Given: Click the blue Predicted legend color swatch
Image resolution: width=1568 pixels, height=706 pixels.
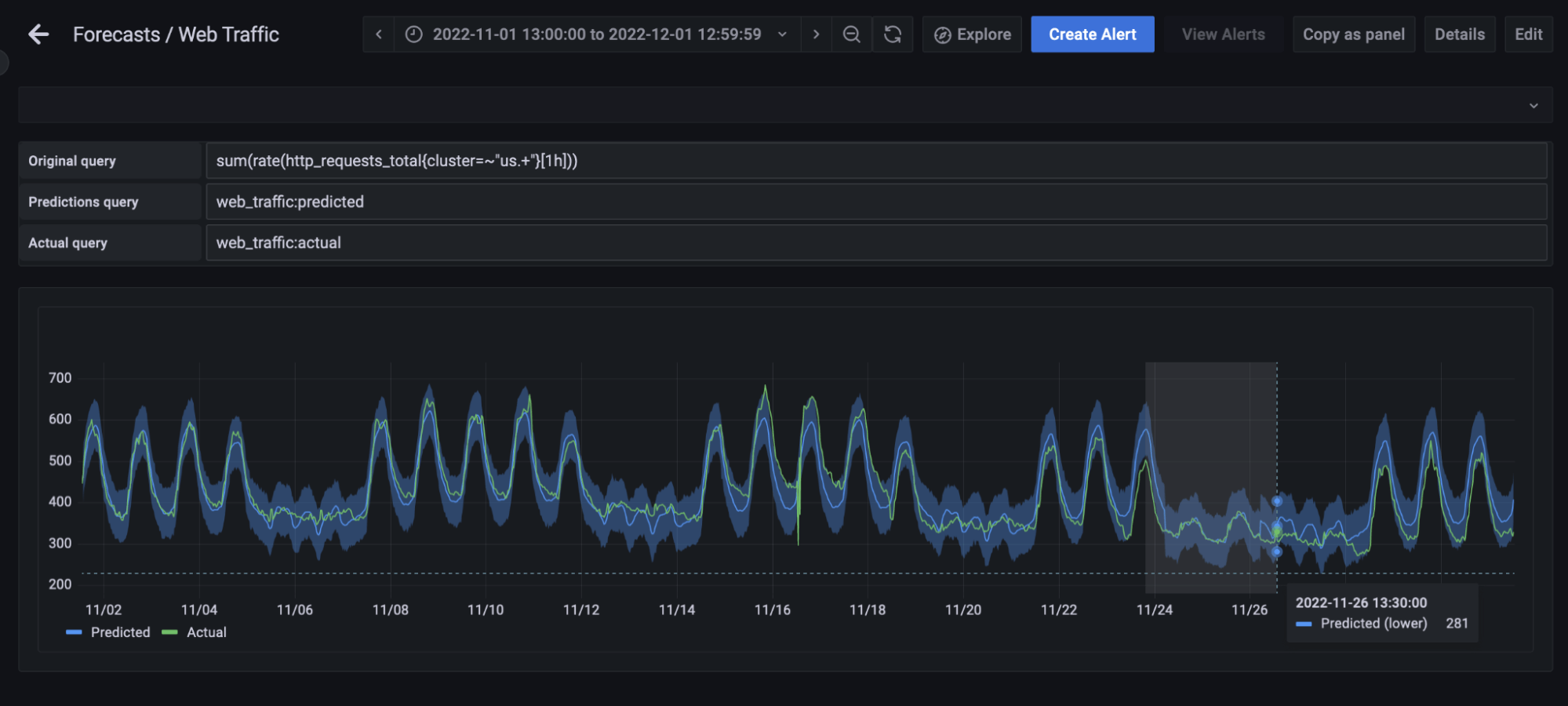Looking at the screenshot, I should tap(75, 632).
